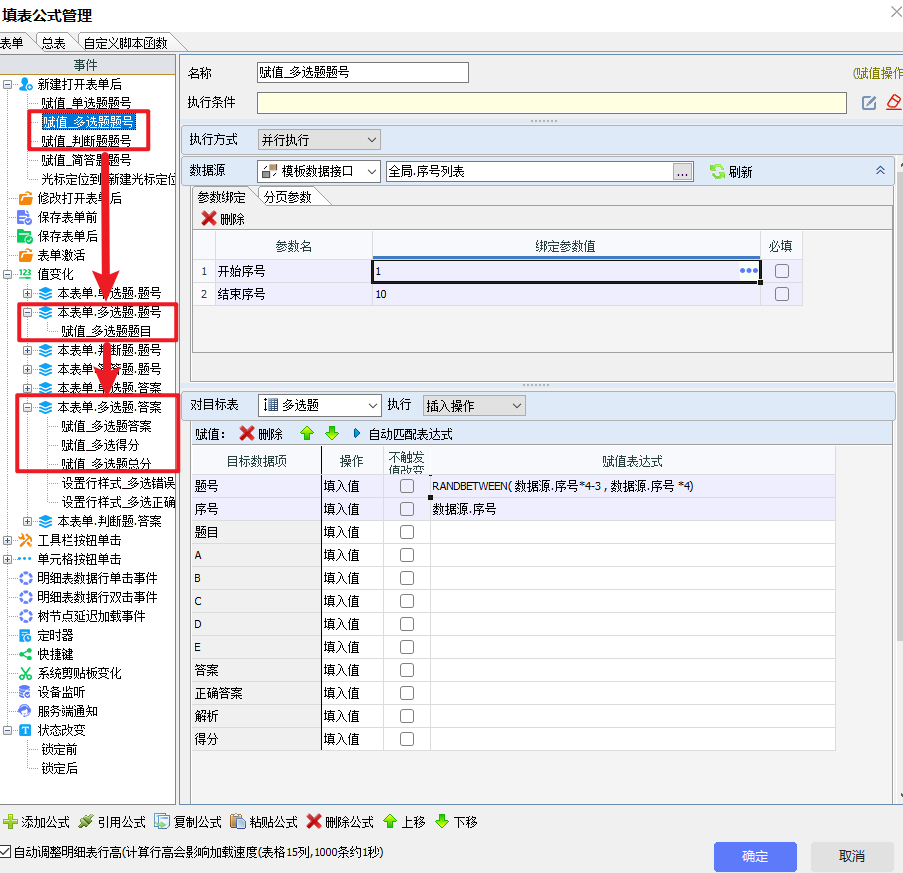
Task: Switch to the 总表 tab
Action: [54, 43]
